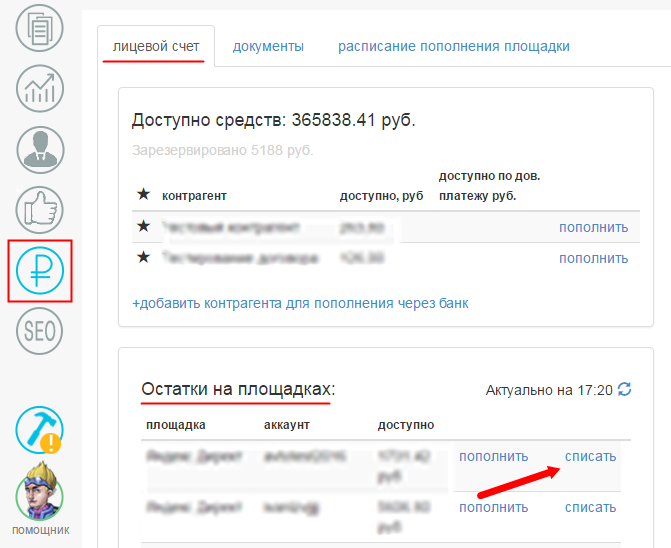Toggle the star on the second contractor row
The width and height of the screenshot is (671, 548).
click(x=143, y=258)
